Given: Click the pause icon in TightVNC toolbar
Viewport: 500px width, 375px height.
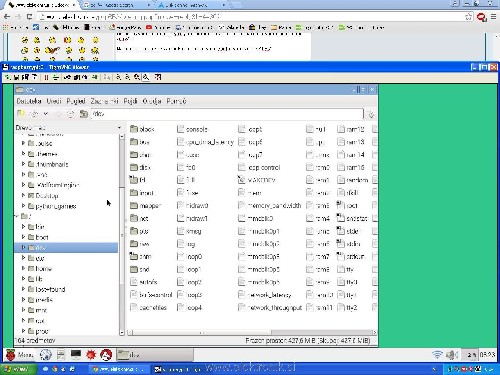Looking at the screenshot, I should [46, 77].
